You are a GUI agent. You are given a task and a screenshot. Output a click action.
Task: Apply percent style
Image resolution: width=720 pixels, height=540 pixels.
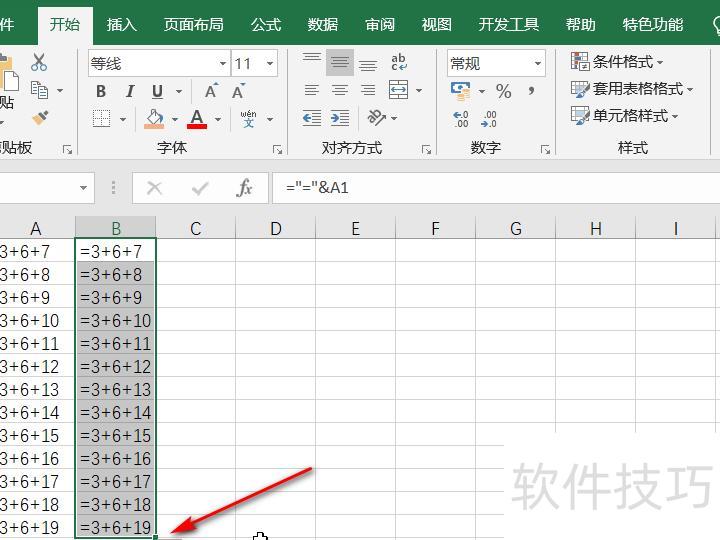[x=504, y=91]
